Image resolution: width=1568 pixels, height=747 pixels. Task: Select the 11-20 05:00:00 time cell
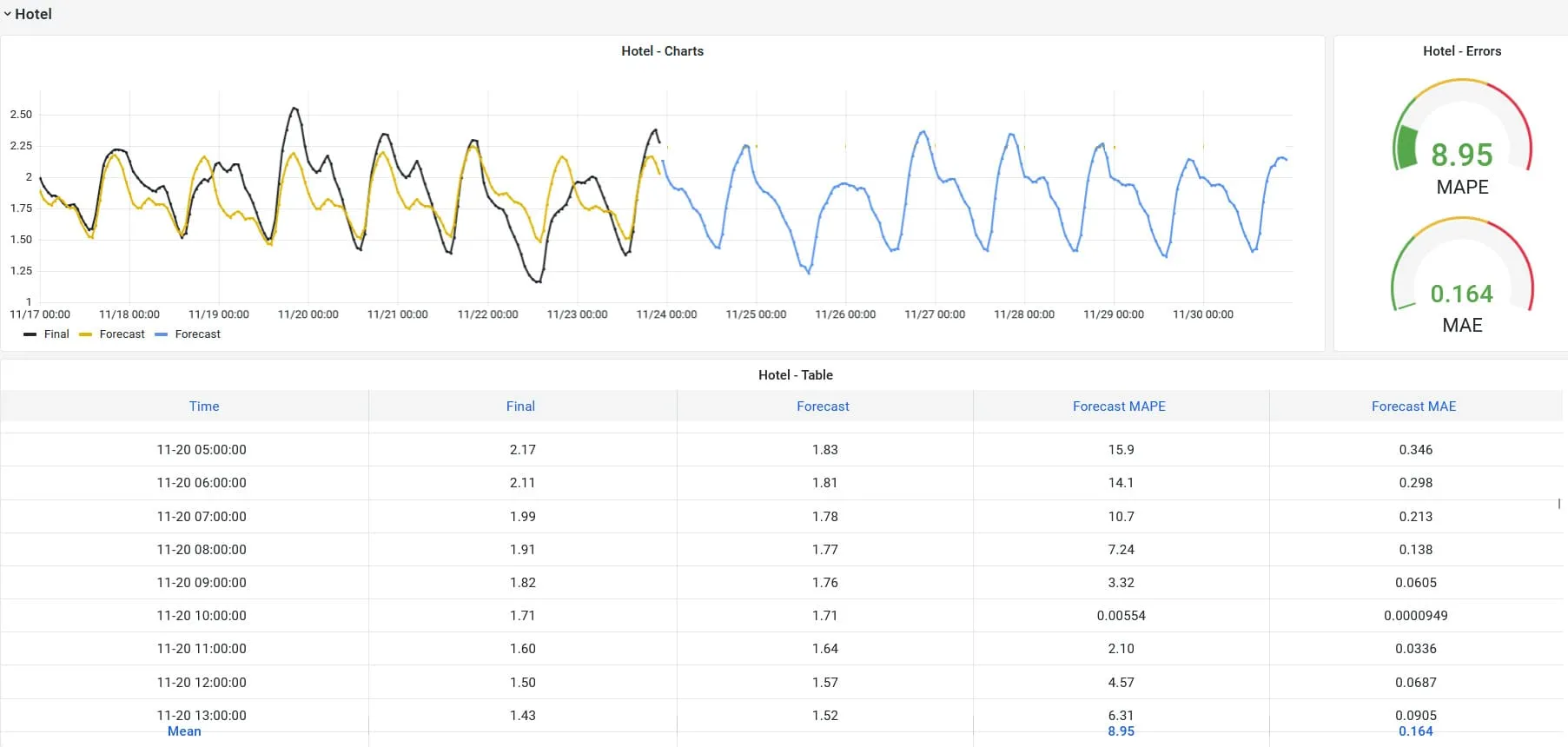coord(202,450)
